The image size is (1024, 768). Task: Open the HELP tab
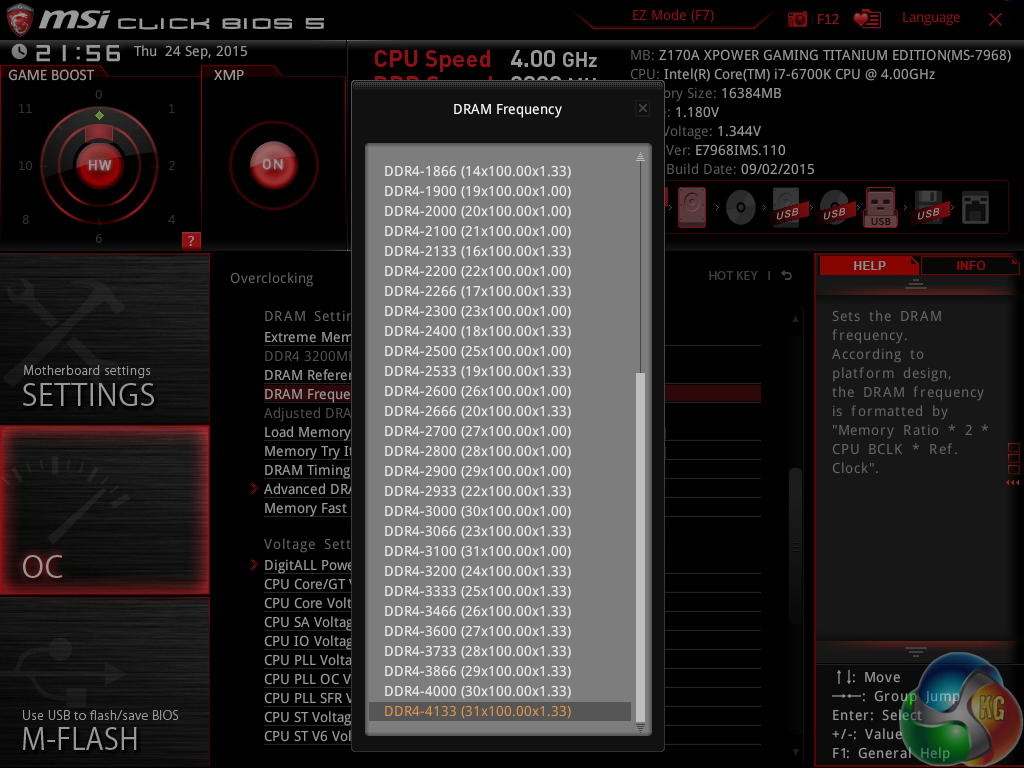[x=868, y=265]
